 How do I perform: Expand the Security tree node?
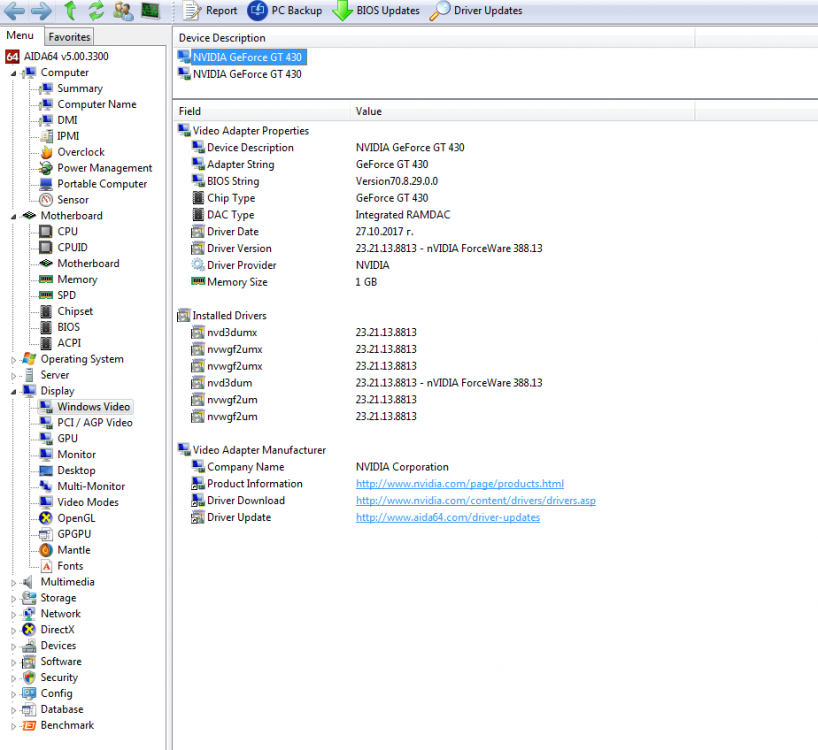click(14, 678)
